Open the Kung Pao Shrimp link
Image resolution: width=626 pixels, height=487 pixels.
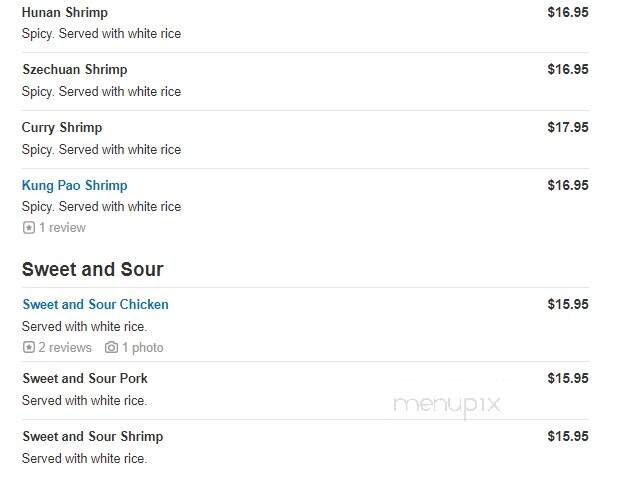point(74,185)
